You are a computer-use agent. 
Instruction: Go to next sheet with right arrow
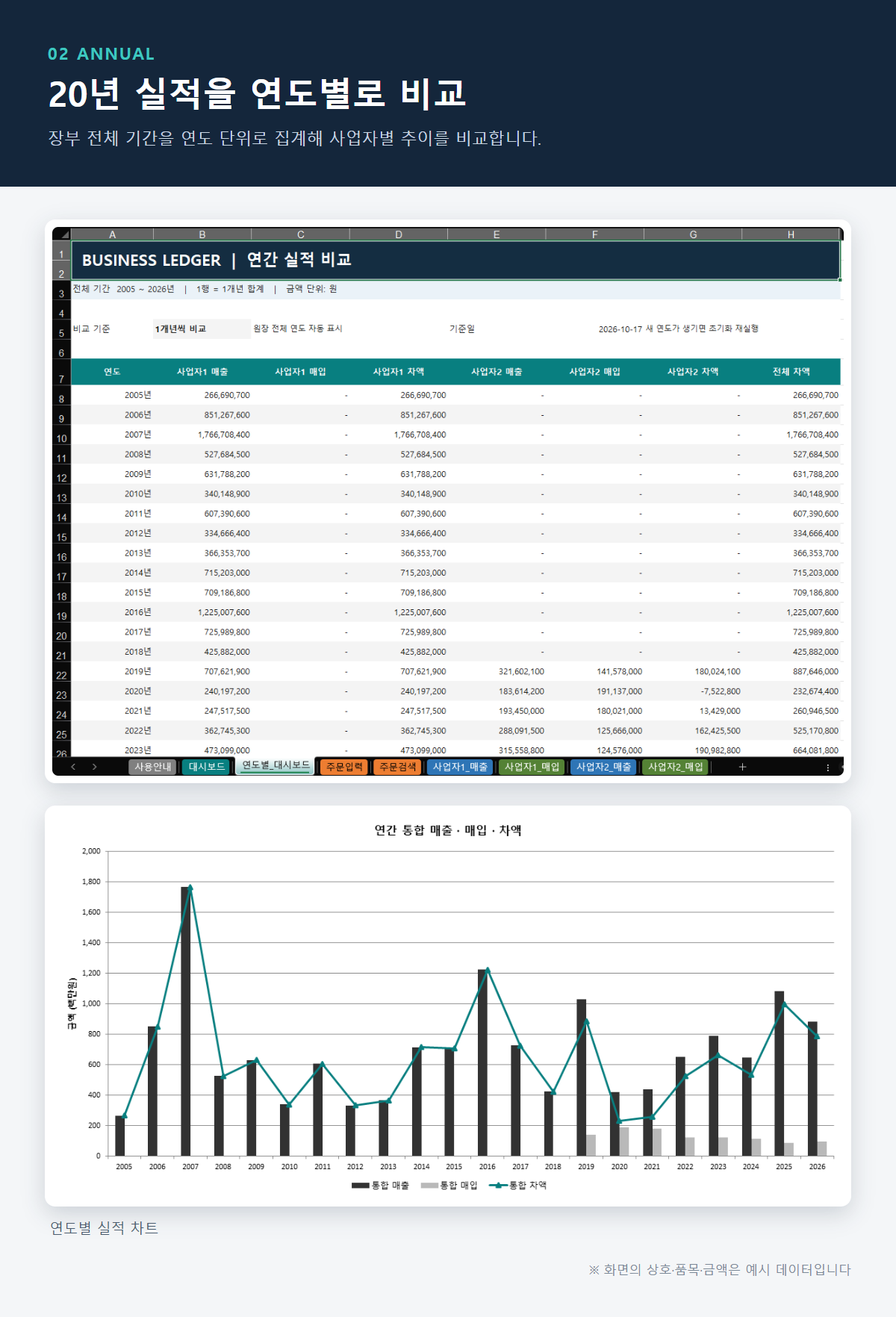94,767
